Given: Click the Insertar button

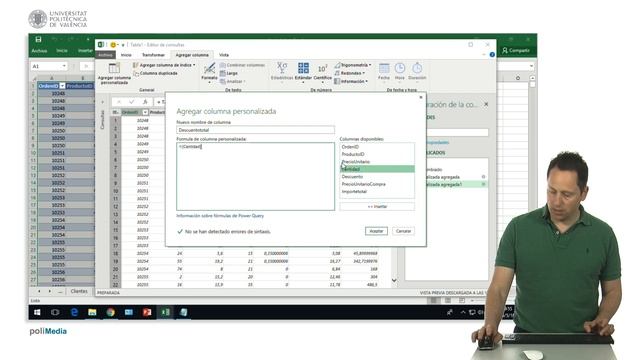Looking at the screenshot, I should pos(377,207).
